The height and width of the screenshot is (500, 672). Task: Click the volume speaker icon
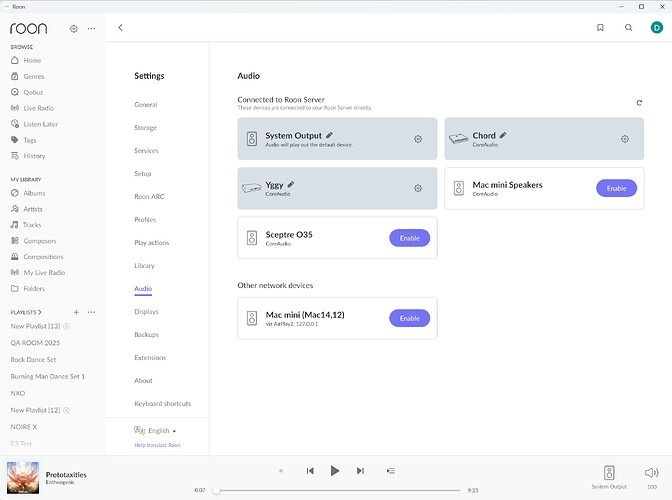(651, 473)
